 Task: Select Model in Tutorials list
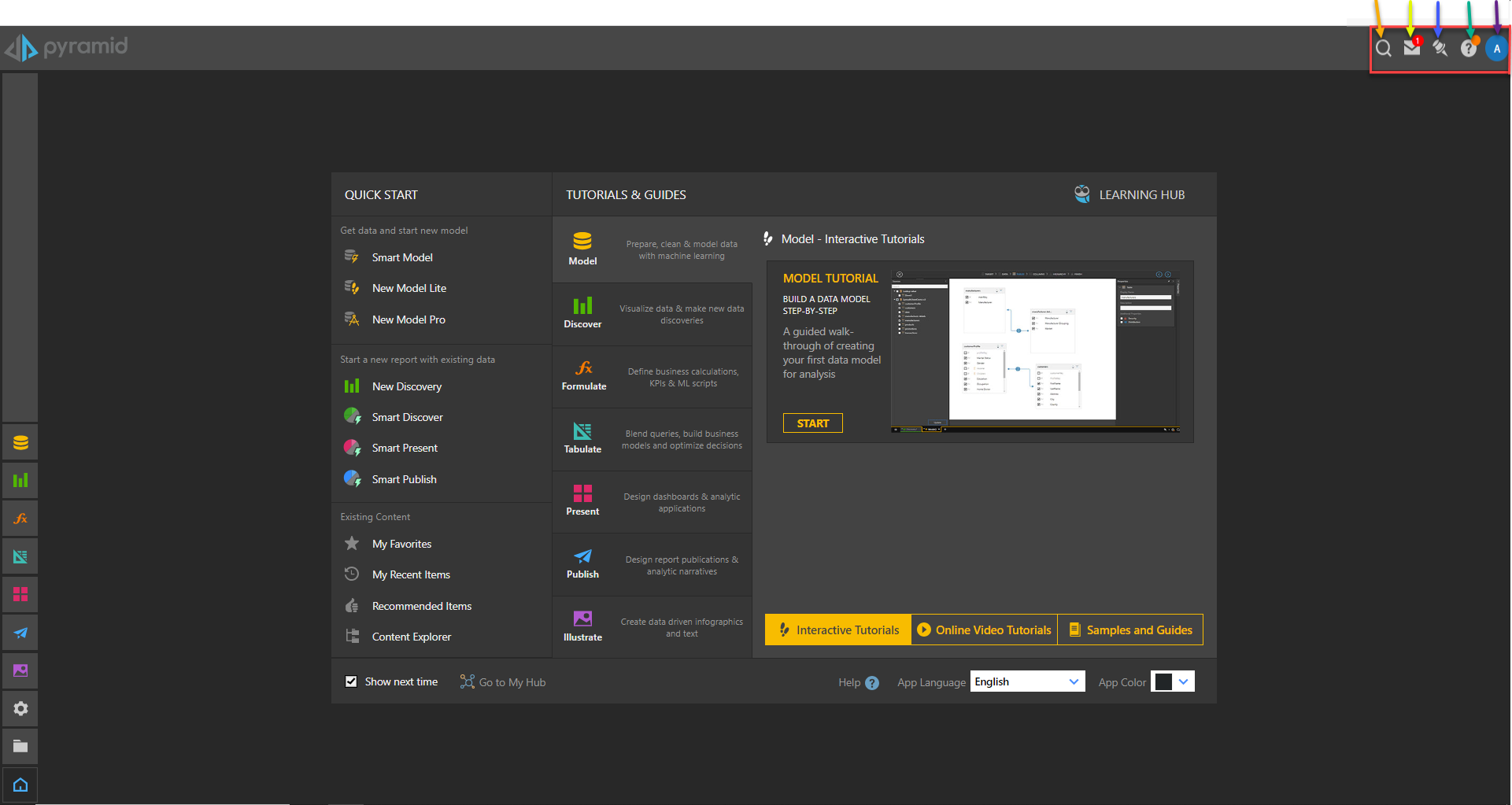(x=652, y=250)
